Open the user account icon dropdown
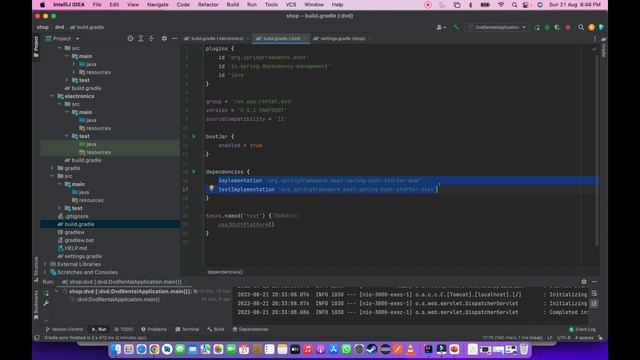The image size is (640, 360). tap(441, 27)
